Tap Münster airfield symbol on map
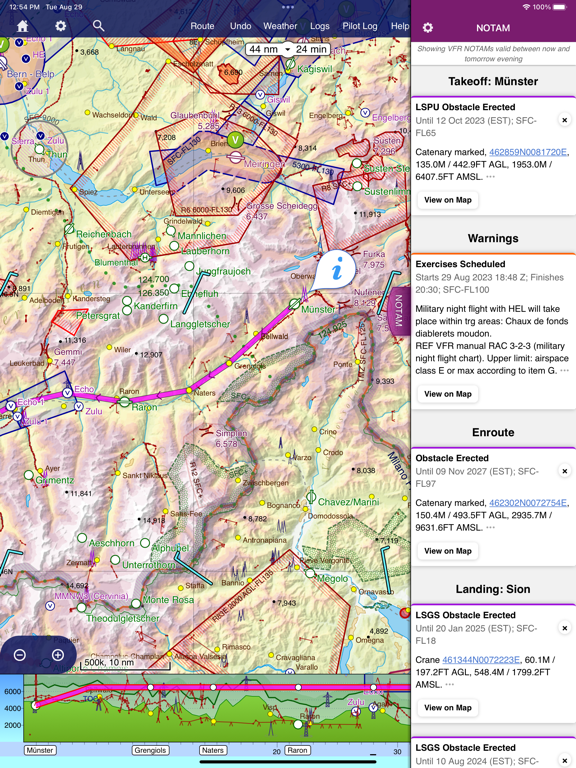Screen dimensions: 576x768 point(294,304)
